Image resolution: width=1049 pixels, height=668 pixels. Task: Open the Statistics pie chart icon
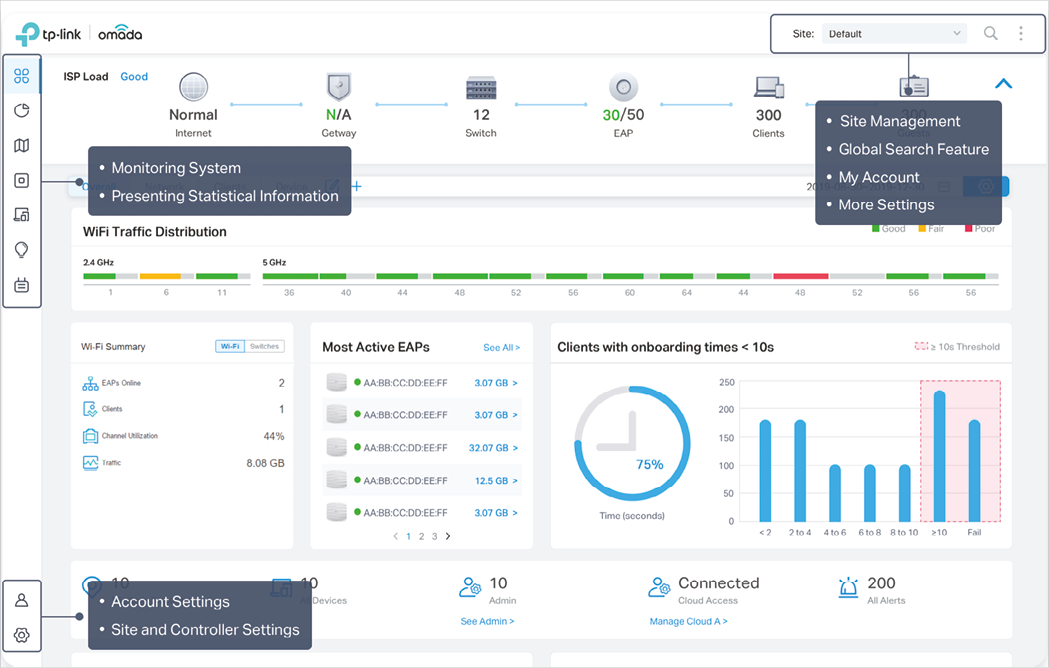[21, 111]
